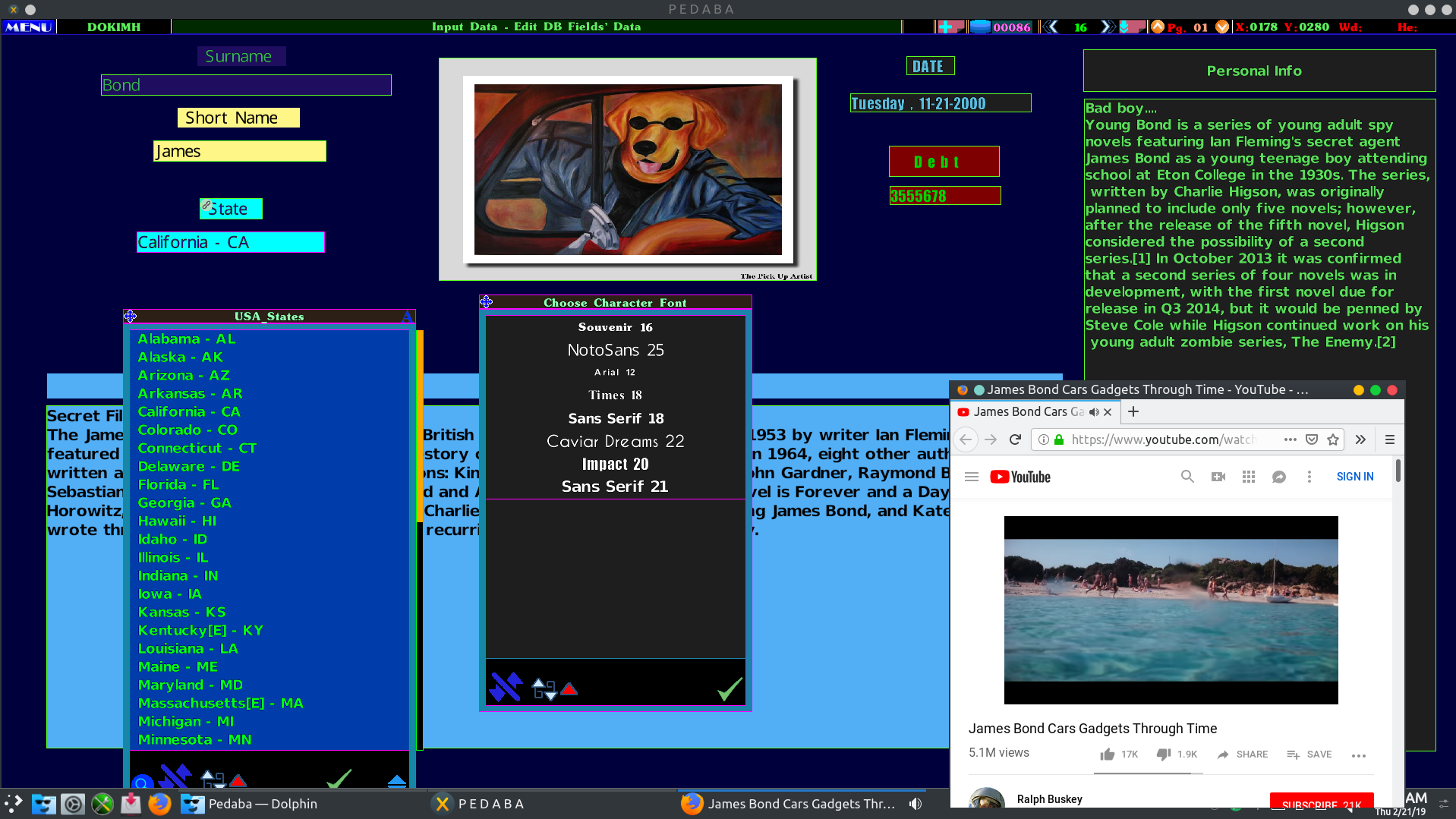Viewport: 1456px width, 819px height.
Task: Click the blue eject icon in USA_States toolbar
Action: [396, 781]
